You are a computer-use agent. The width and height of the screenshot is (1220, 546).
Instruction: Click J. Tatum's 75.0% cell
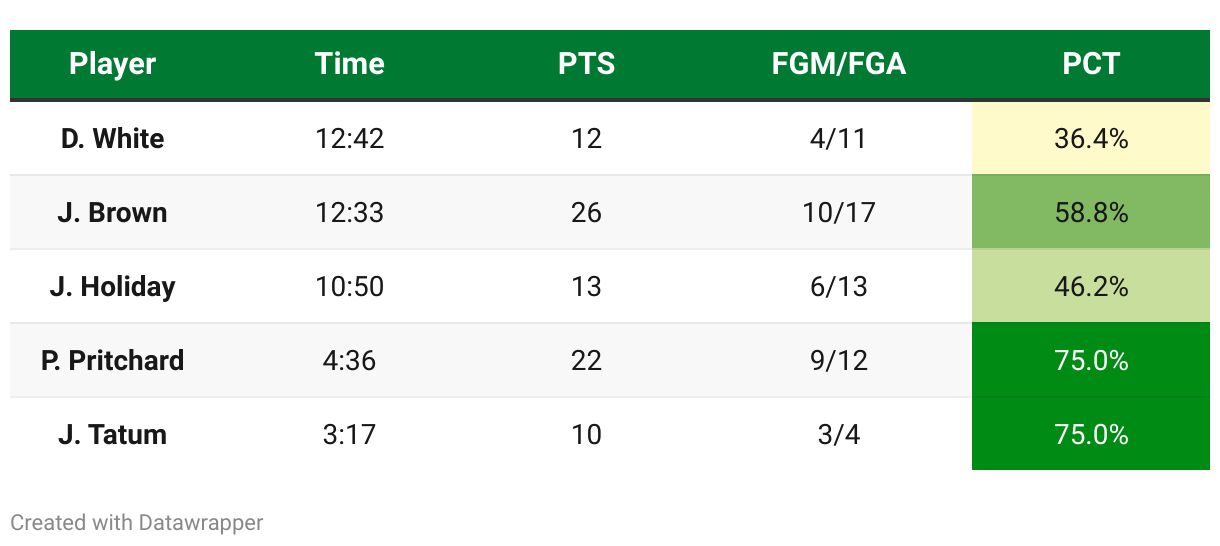[1091, 434]
